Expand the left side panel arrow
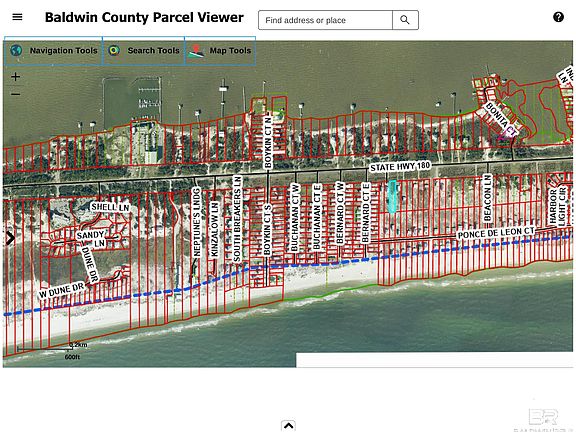This screenshot has height=432, width=576. tap(10, 238)
